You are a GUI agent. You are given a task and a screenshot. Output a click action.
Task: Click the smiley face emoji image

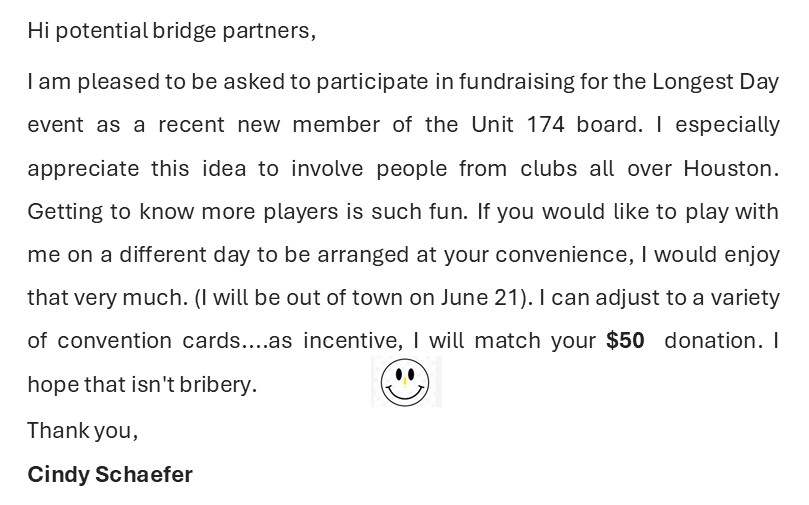click(405, 382)
